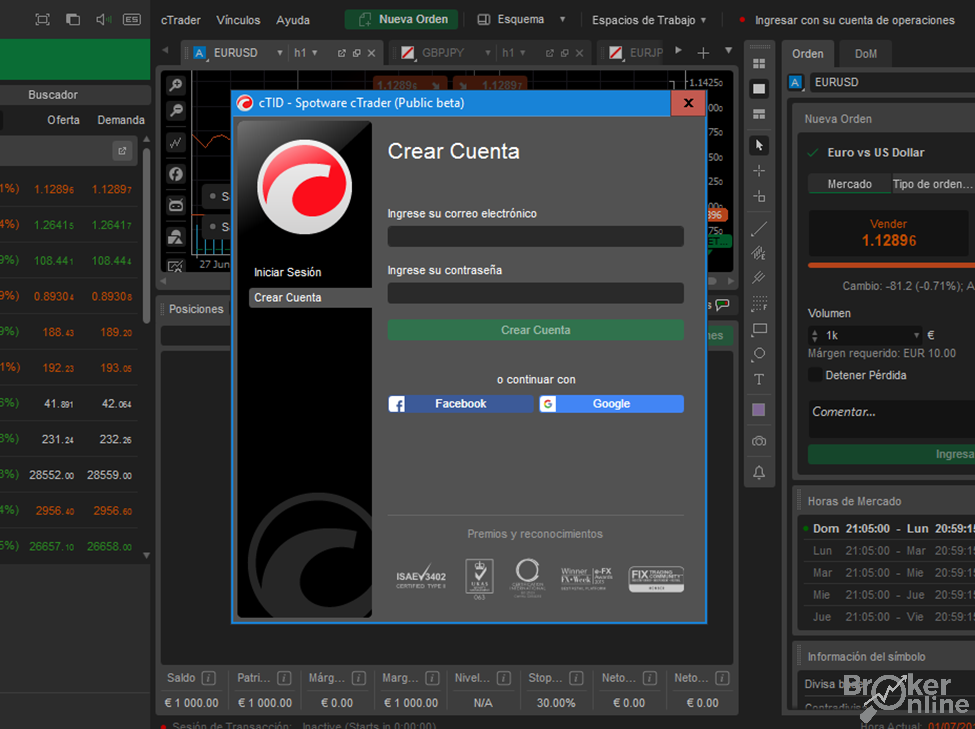Screen dimensions: 975x729
Task: Continue with Google button
Action: click(x=611, y=404)
